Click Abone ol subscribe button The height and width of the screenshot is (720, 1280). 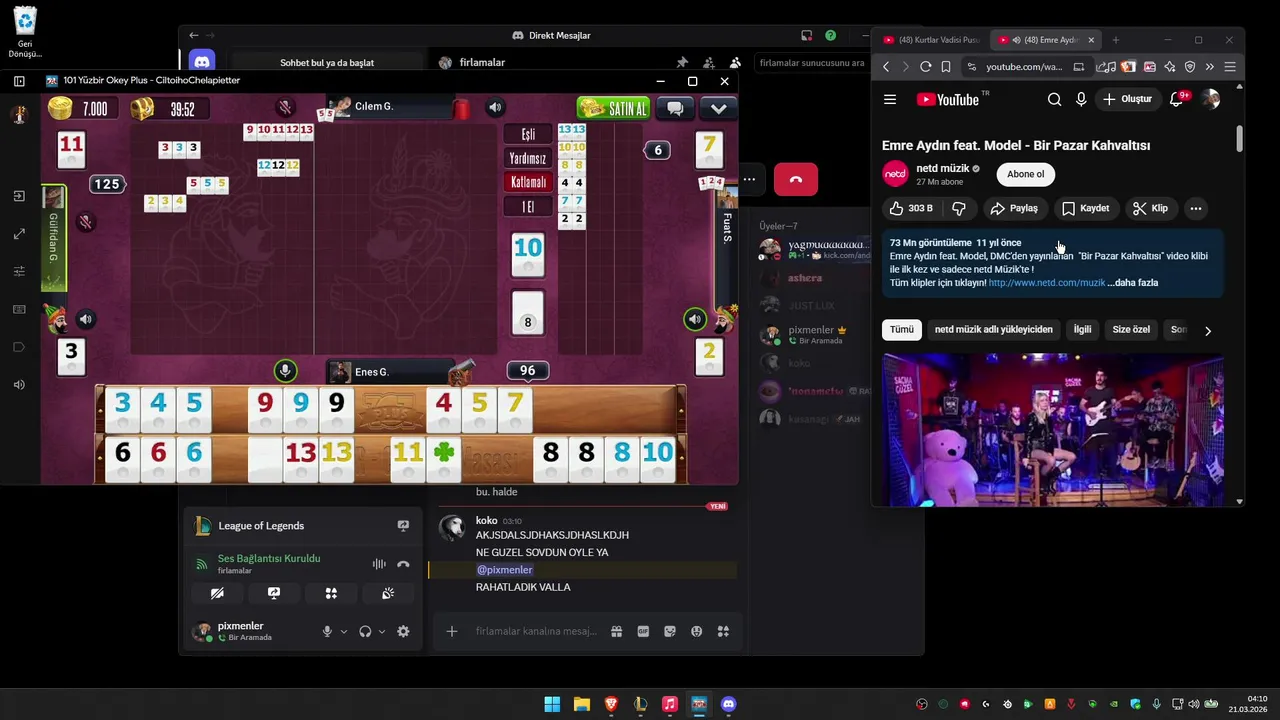[1025, 174]
